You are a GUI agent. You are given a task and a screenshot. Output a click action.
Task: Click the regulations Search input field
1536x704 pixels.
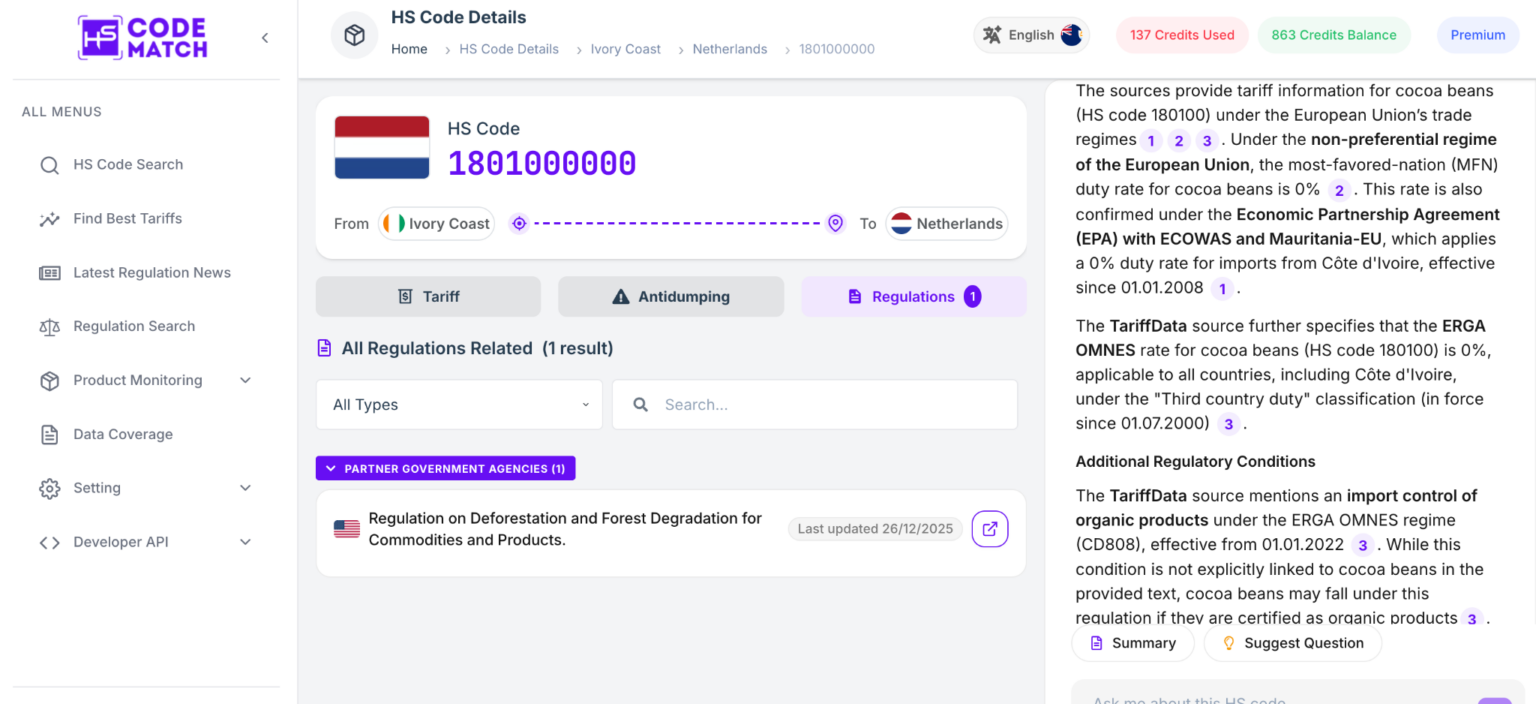pyautogui.click(x=815, y=405)
